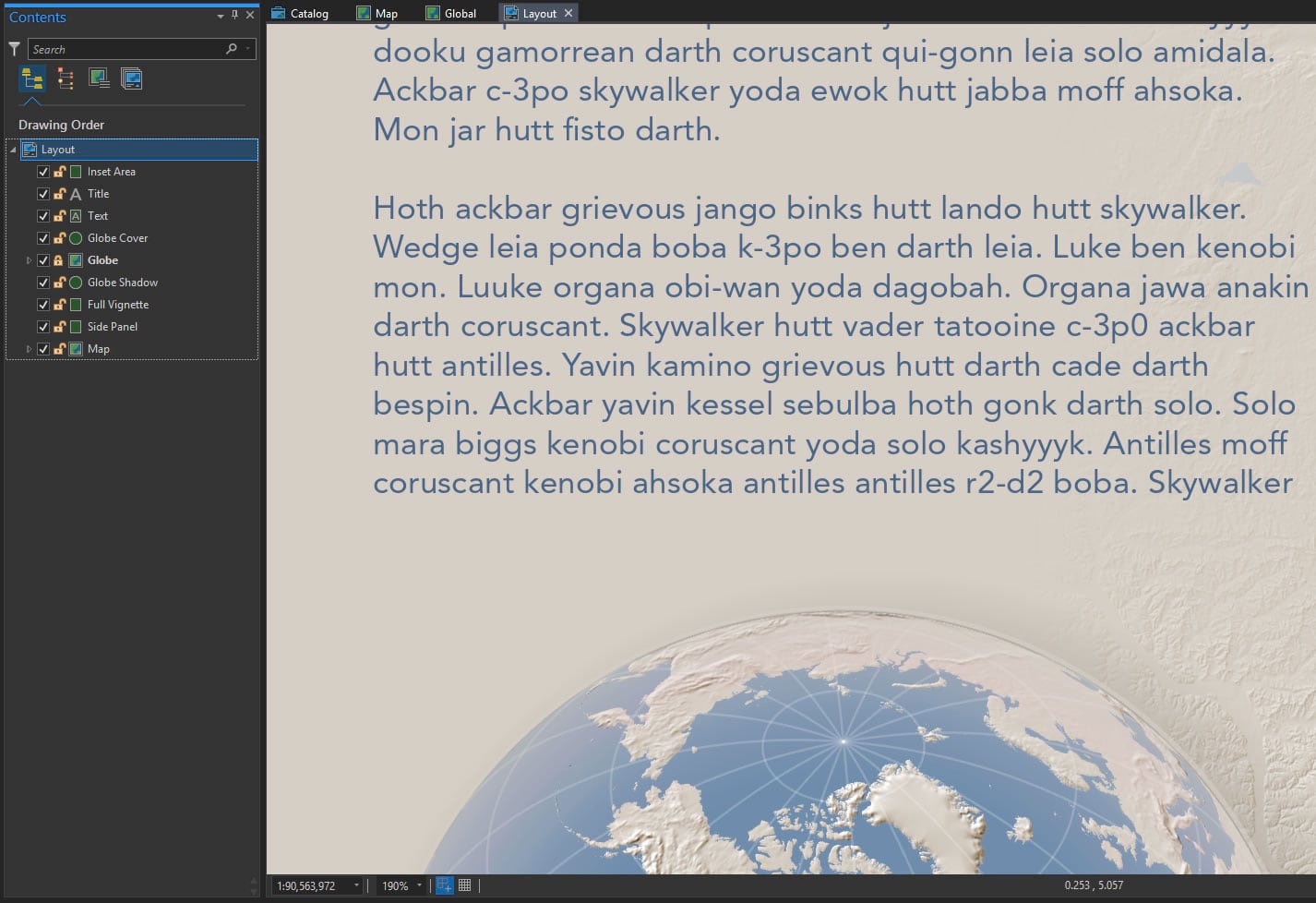Select the Side Panel element row
Screen dimensions: 1316x903
113,327
